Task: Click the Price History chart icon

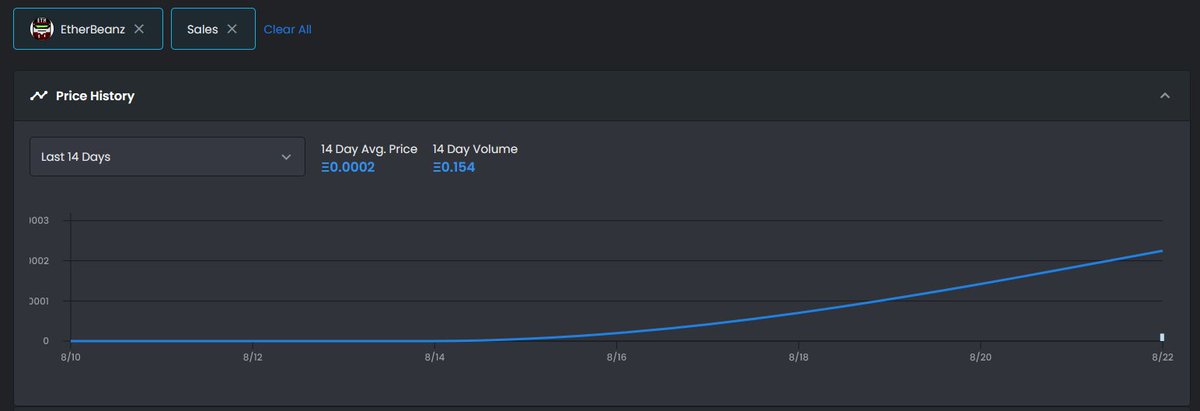Action: 39,96
